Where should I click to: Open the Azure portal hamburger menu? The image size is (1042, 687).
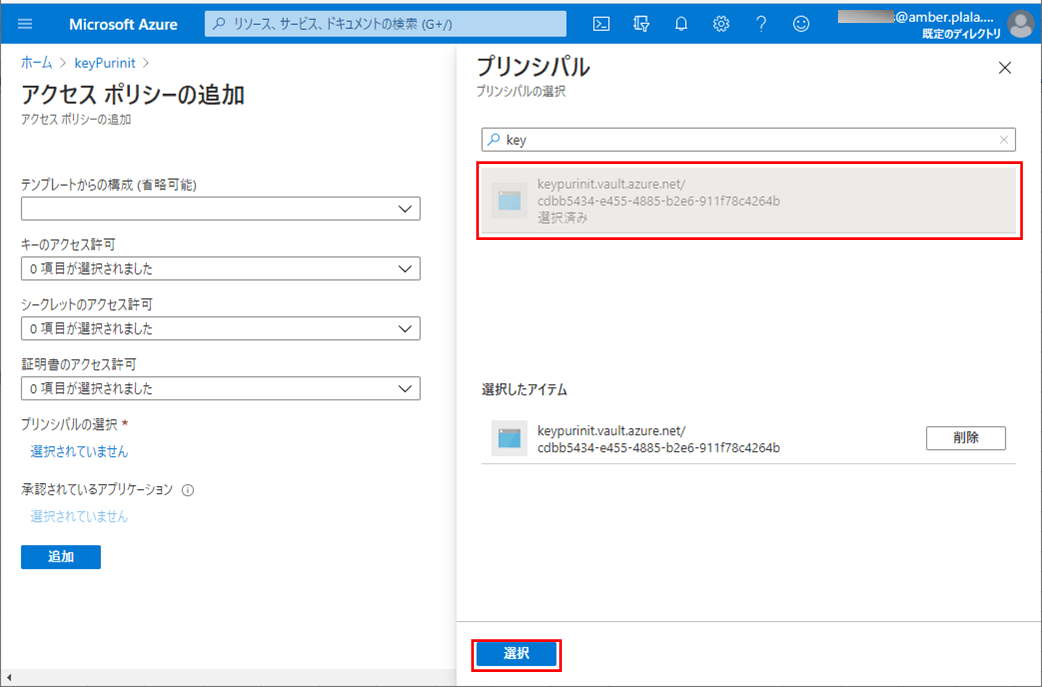(x=25, y=24)
